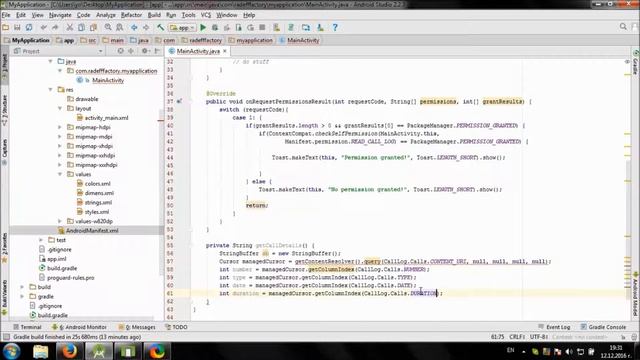640x360 pixels.
Task: Expand the test folder in tree
Action: click(x=41, y=240)
